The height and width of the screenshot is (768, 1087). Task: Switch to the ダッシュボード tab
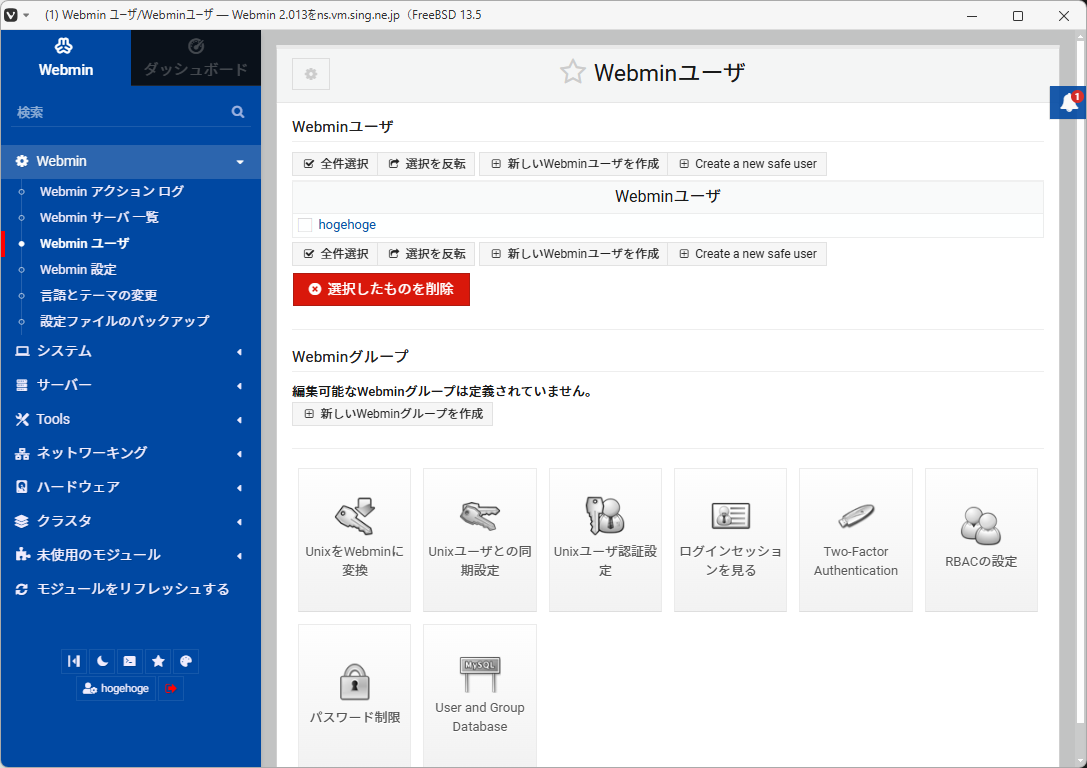click(195, 58)
